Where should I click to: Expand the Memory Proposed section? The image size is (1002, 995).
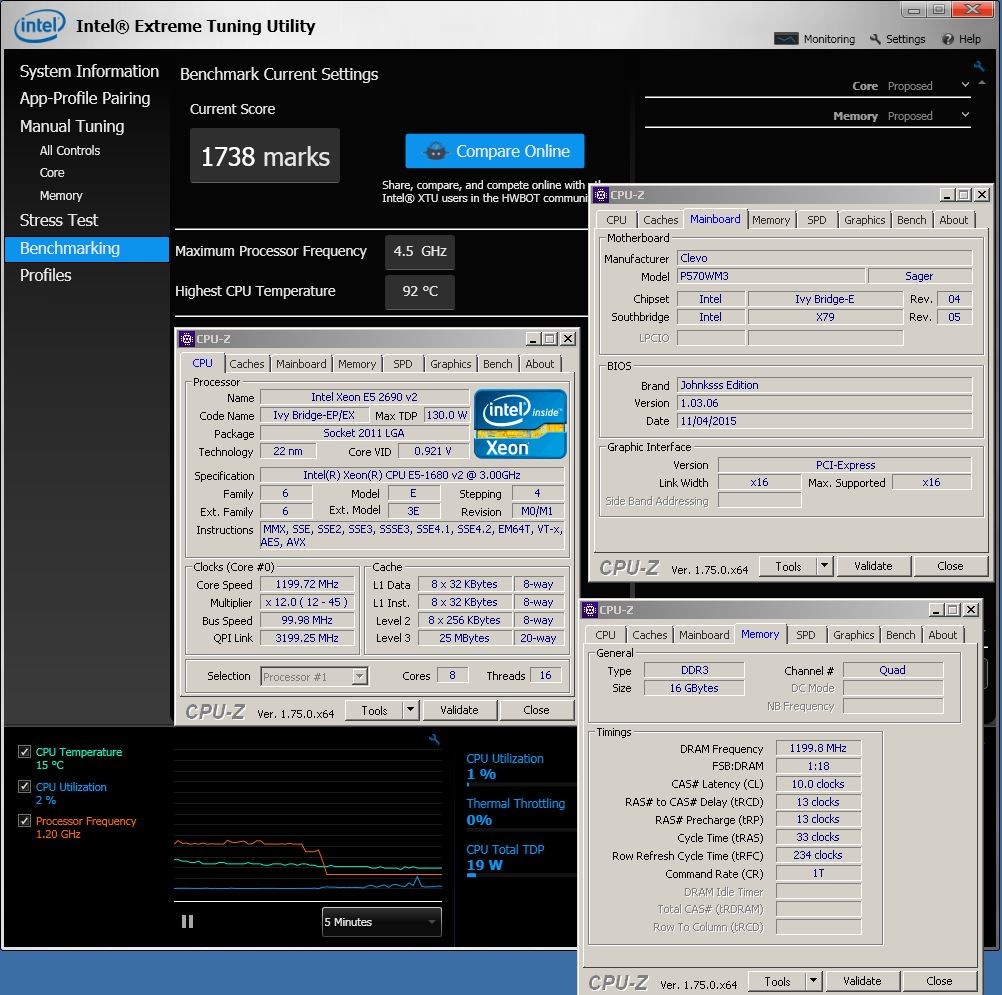(965, 115)
